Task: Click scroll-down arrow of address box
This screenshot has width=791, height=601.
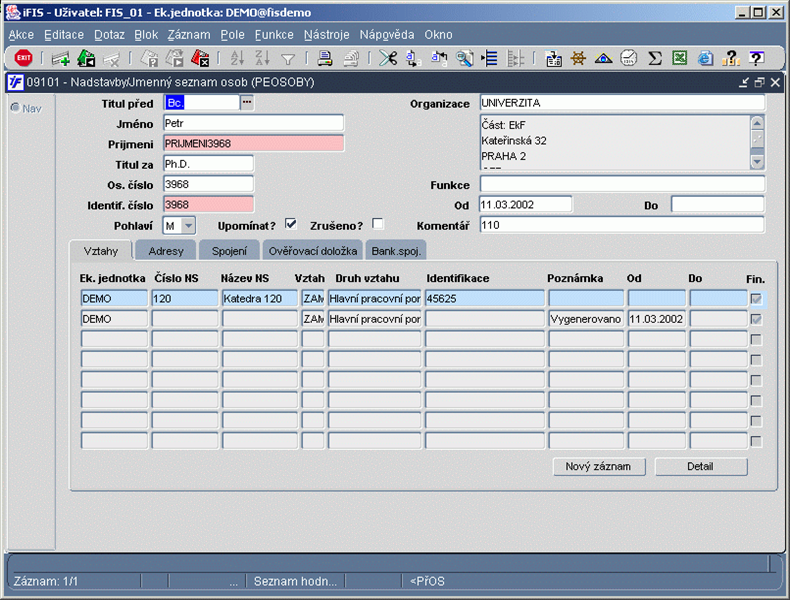Action: point(757,162)
